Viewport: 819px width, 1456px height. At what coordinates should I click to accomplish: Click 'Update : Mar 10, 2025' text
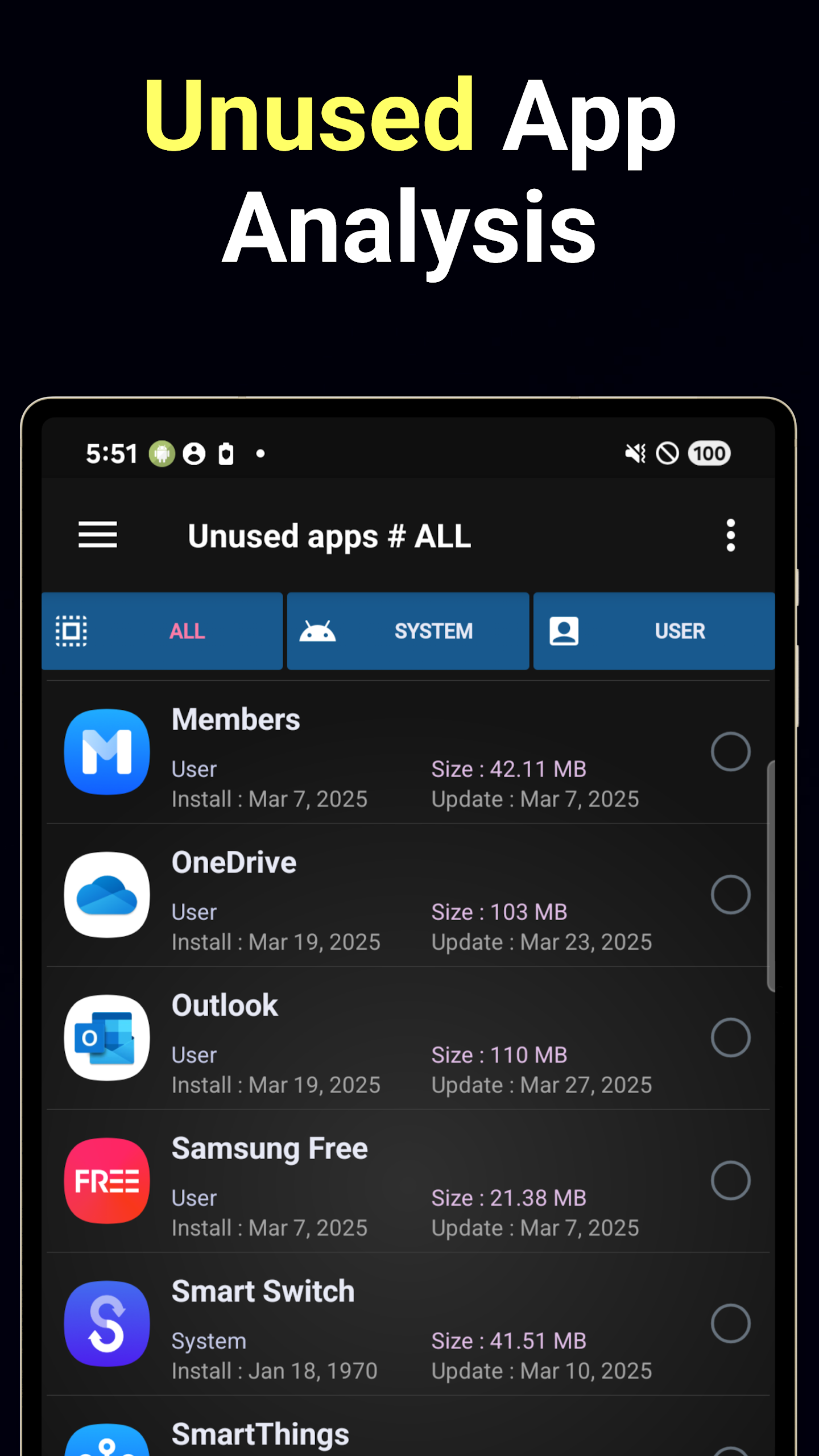click(541, 1371)
